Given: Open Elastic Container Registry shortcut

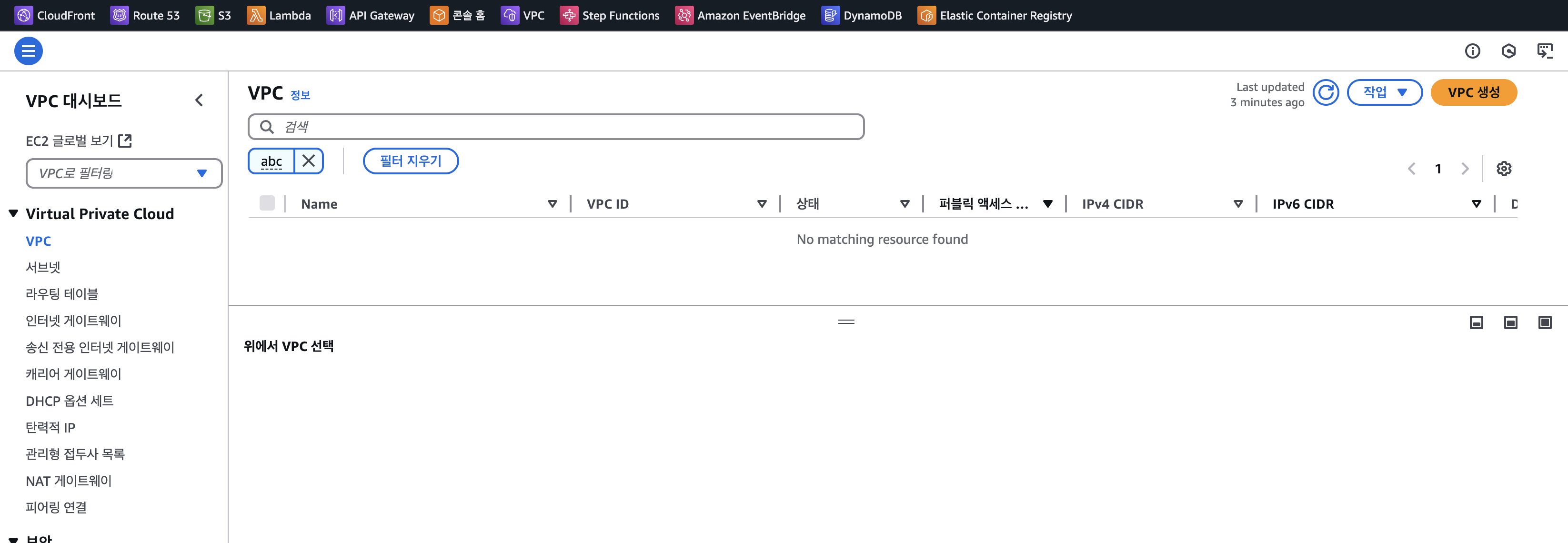Looking at the screenshot, I should click(995, 15).
